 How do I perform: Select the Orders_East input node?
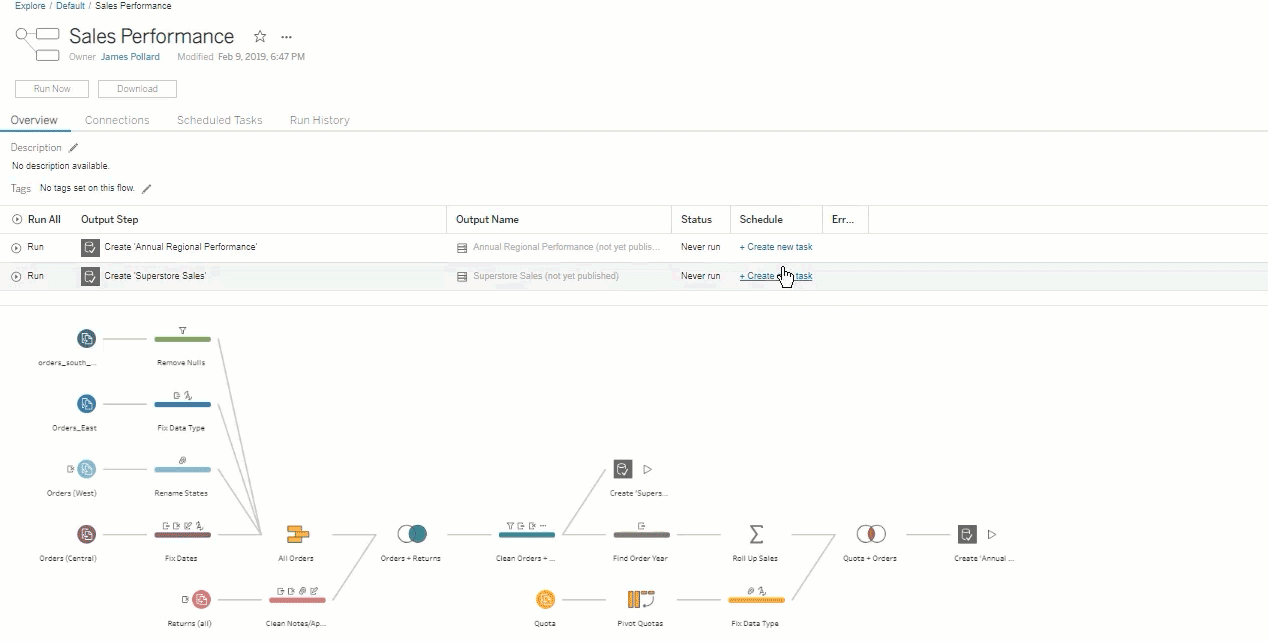pos(87,404)
